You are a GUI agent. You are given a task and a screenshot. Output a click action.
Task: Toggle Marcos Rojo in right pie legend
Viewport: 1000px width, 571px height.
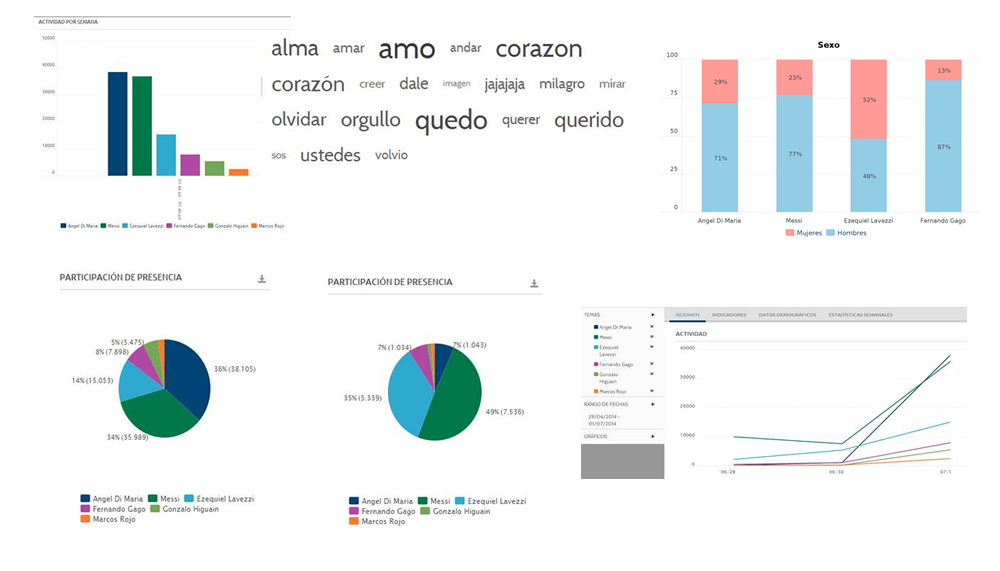pyautogui.click(x=377, y=522)
